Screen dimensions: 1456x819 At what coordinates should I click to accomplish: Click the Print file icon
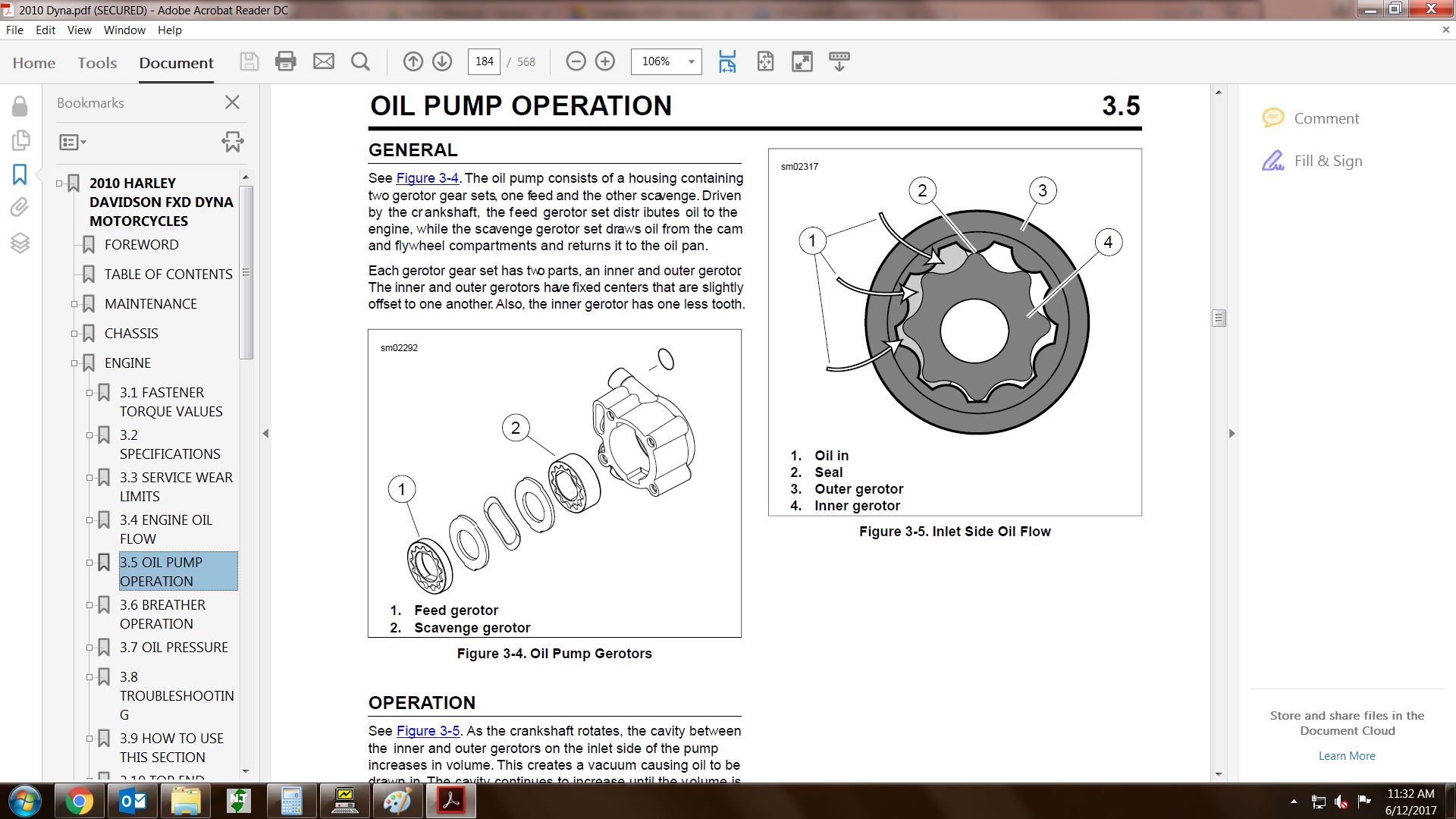click(x=285, y=61)
